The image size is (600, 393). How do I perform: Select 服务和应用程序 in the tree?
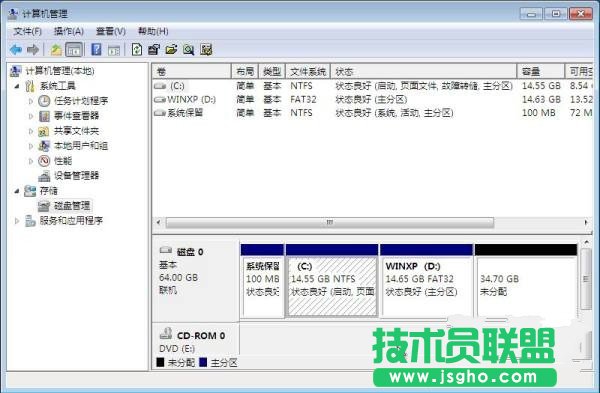point(71,220)
